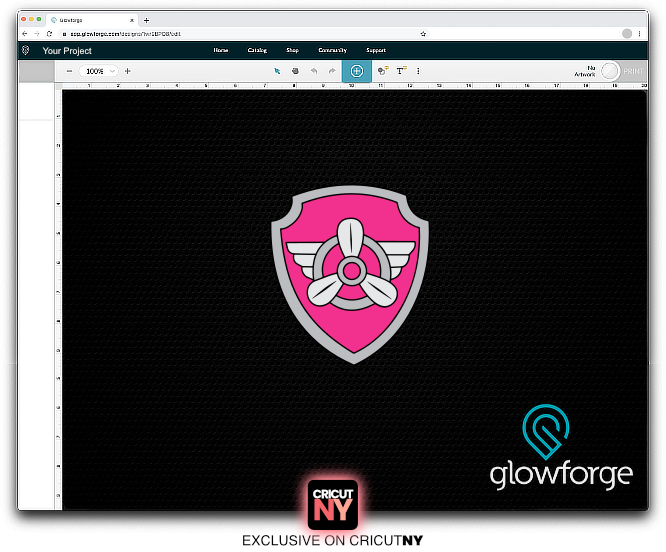Select the pink shield badge artwork
This screenshot has width=666, height=552.
pos(350,274)
